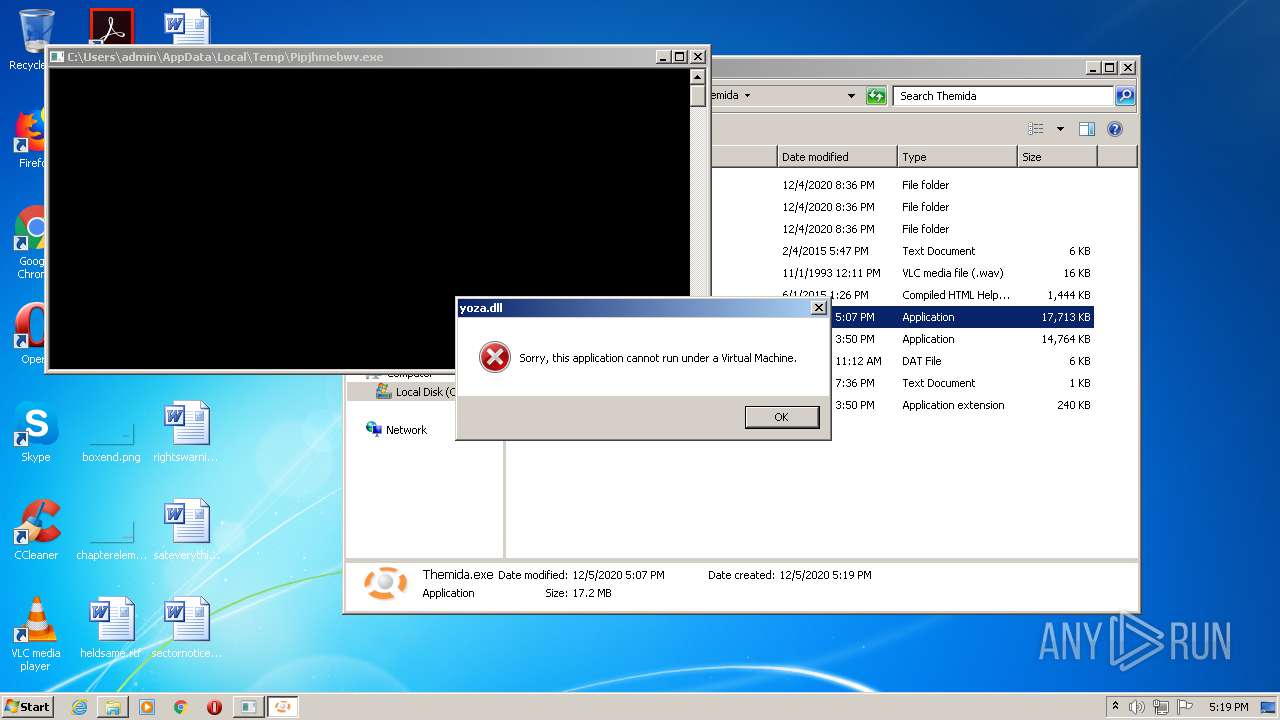Click the red error icon in yoza.dll dialog
The width and height of the screenshot is (1280, 720).
pyautogui.click(x=494, y=357)
